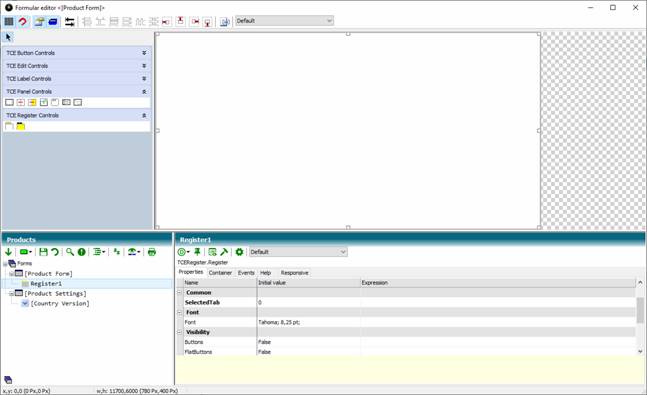Screen dimensions: 647x395
Task: Click the green gear settings icon
Action: pyautogui.click(x=239, y=252)
